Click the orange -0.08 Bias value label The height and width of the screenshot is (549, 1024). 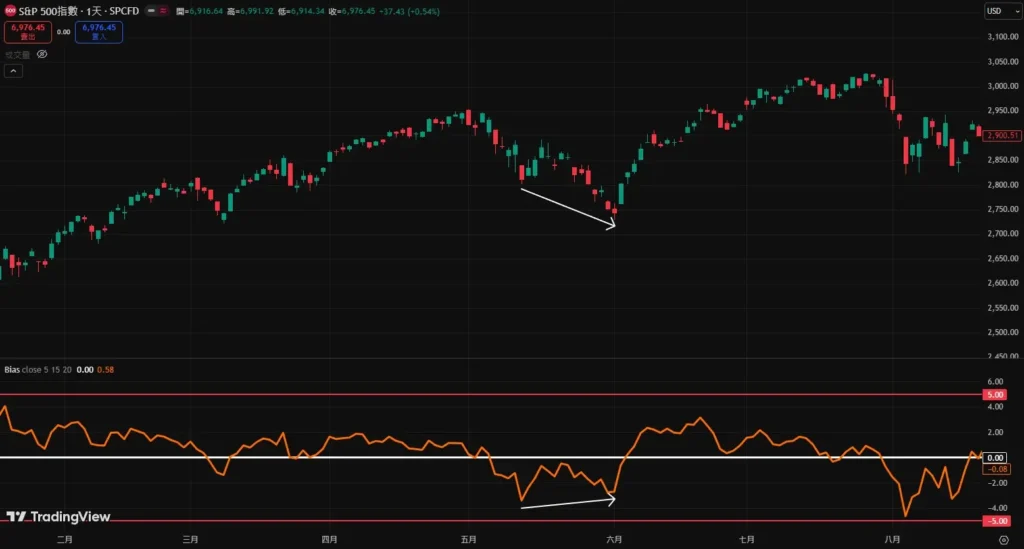(1000, 468)
